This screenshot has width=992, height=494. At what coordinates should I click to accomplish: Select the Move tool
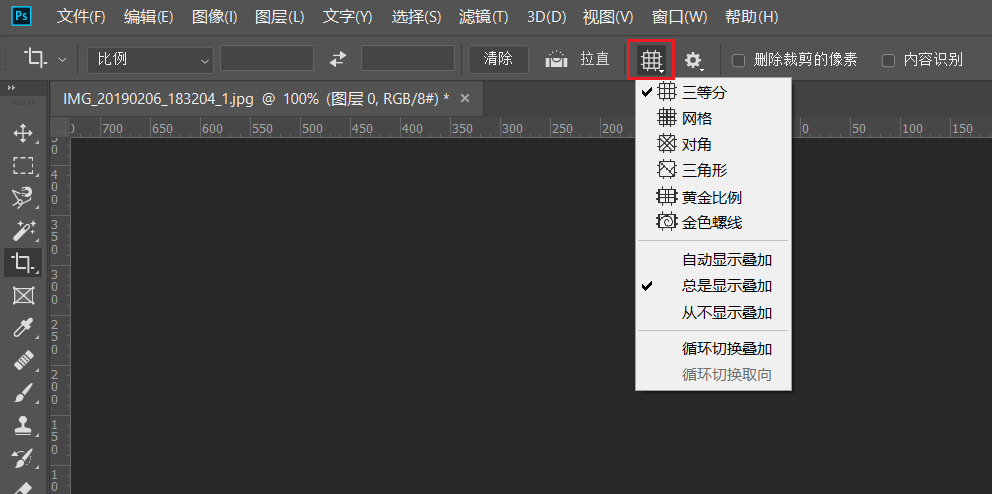tap(23, 133)
